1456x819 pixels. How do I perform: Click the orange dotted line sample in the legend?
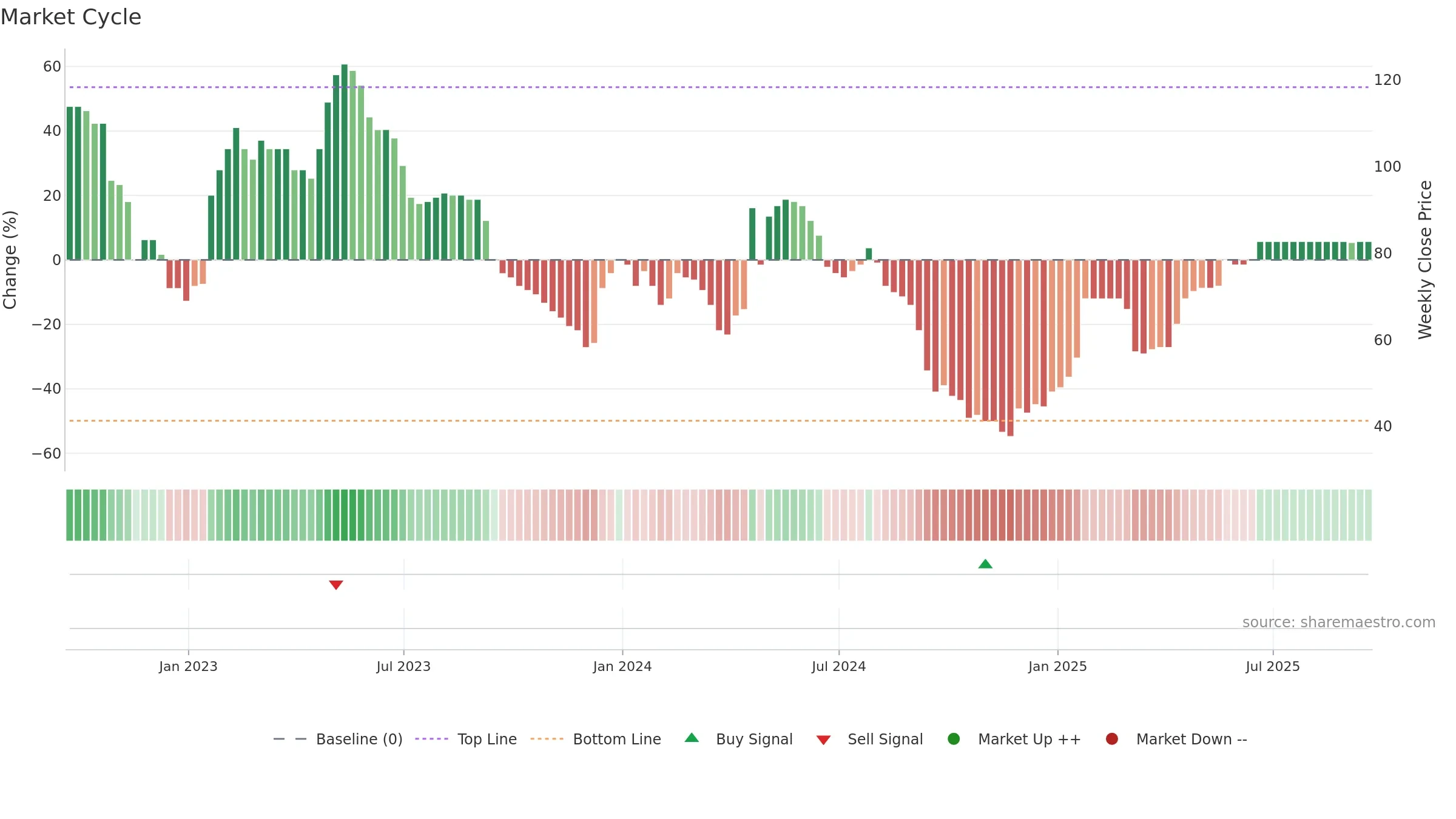point(547,739)
